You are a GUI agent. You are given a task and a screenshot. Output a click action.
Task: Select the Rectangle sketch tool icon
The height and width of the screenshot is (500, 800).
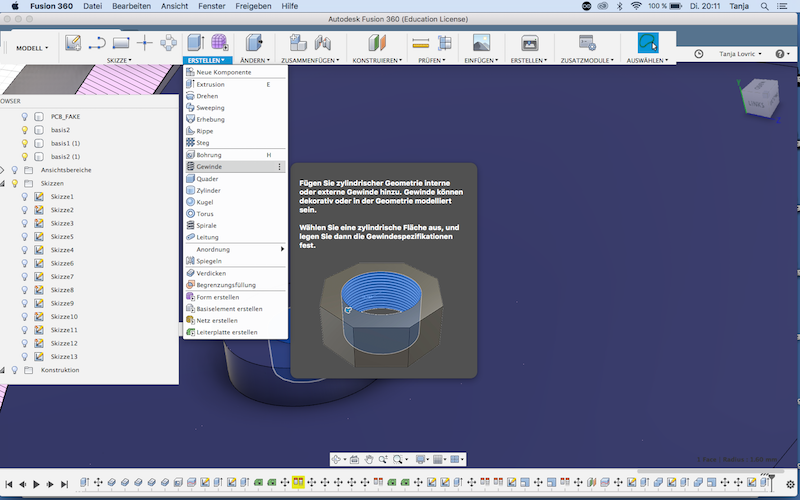pyautogui.click(x=121, y=43)
